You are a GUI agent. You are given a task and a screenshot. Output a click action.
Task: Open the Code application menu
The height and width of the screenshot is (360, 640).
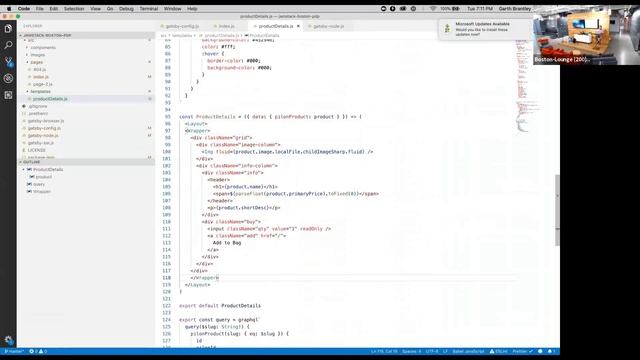[24, 9]
